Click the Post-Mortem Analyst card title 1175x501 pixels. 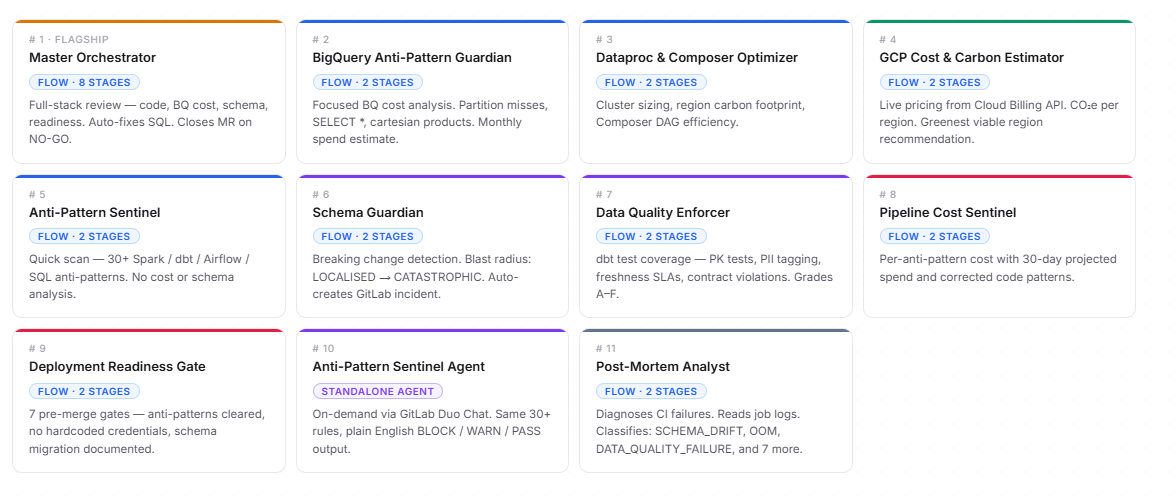tap(662, 367)
